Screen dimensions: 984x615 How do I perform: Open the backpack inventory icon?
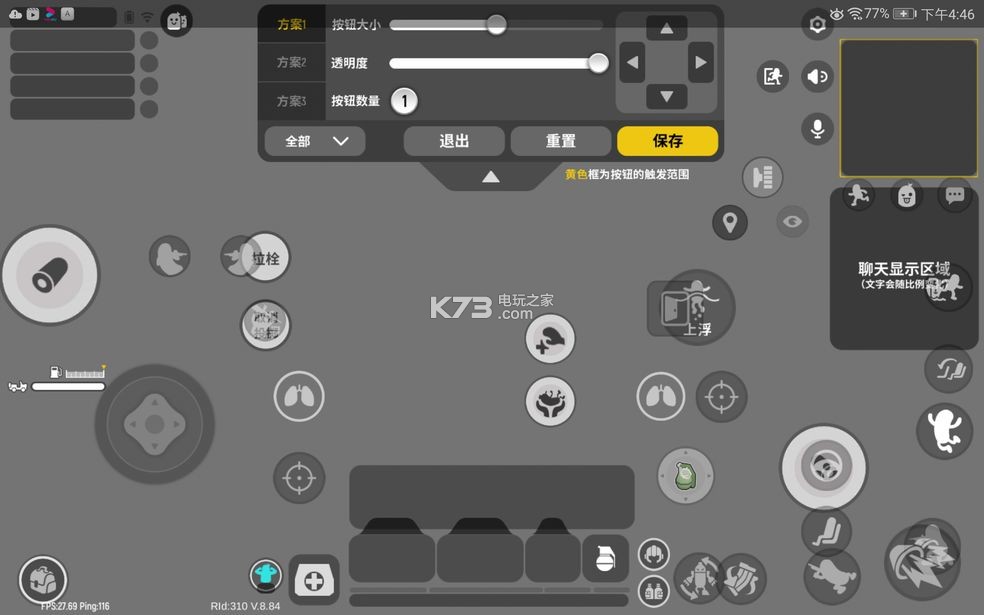43,579
